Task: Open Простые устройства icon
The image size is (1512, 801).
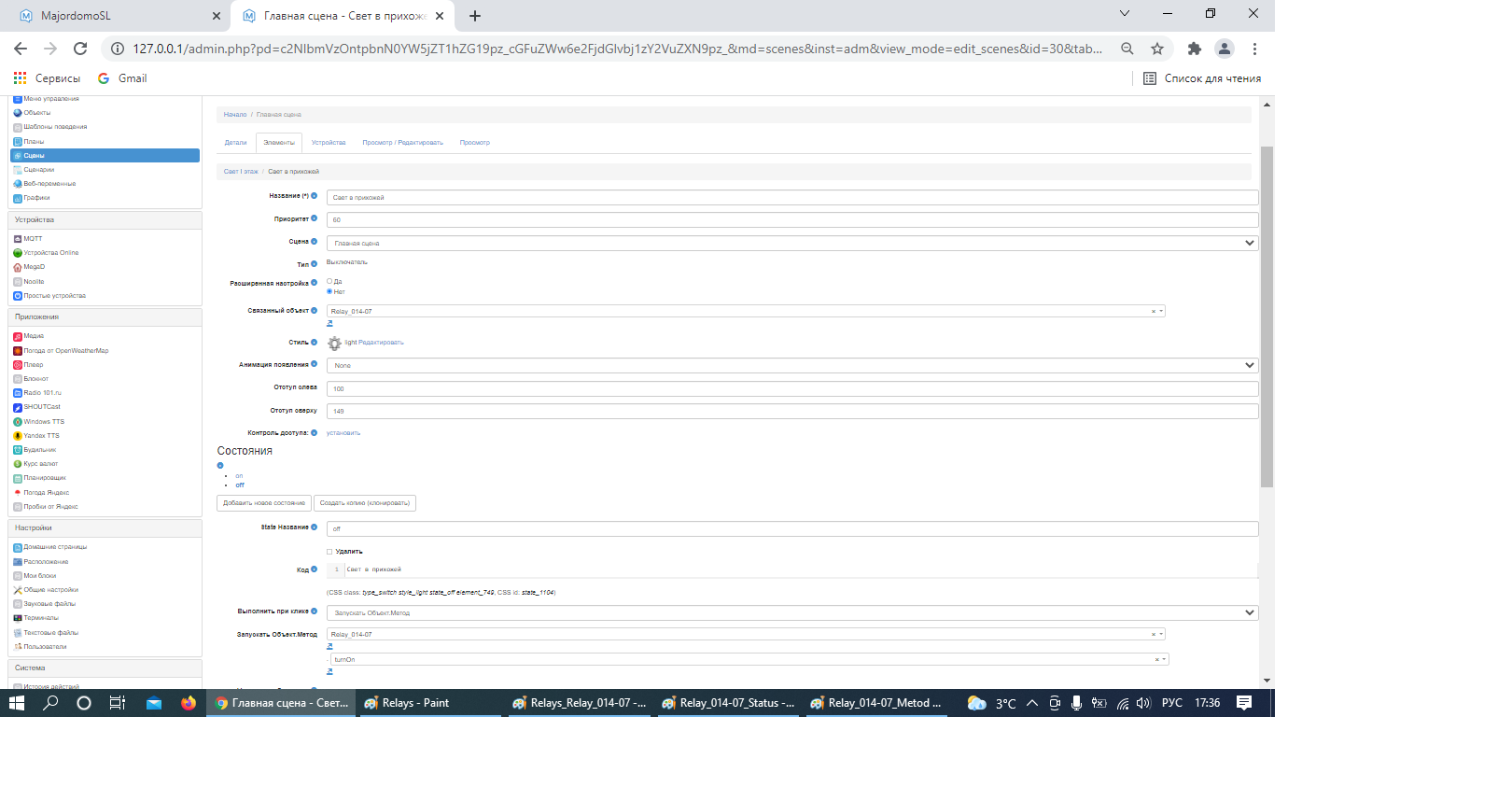Action: 18,296
